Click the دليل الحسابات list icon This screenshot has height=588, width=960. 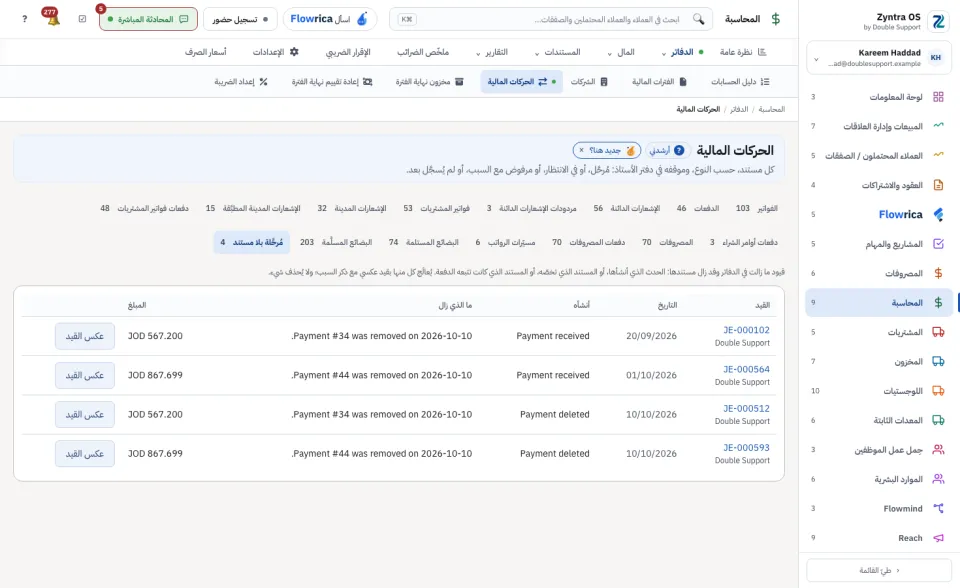[x=765, y=81]
